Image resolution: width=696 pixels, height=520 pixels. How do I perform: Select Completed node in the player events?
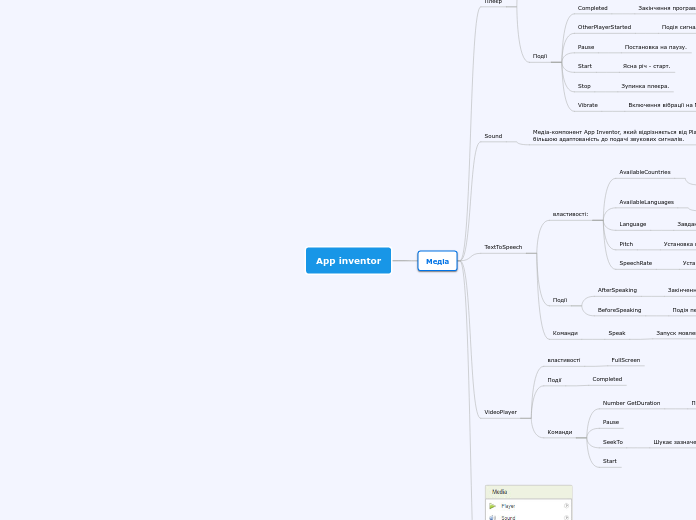point(593,8)
